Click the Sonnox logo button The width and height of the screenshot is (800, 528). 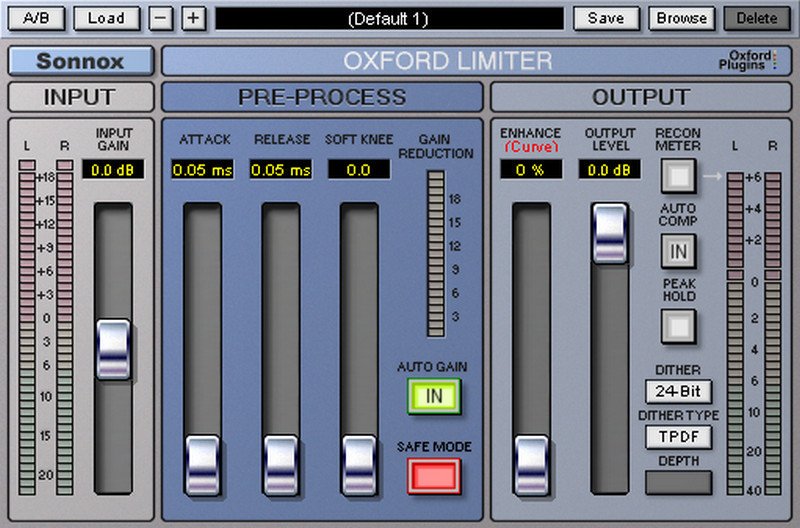[x=80, y=61]
